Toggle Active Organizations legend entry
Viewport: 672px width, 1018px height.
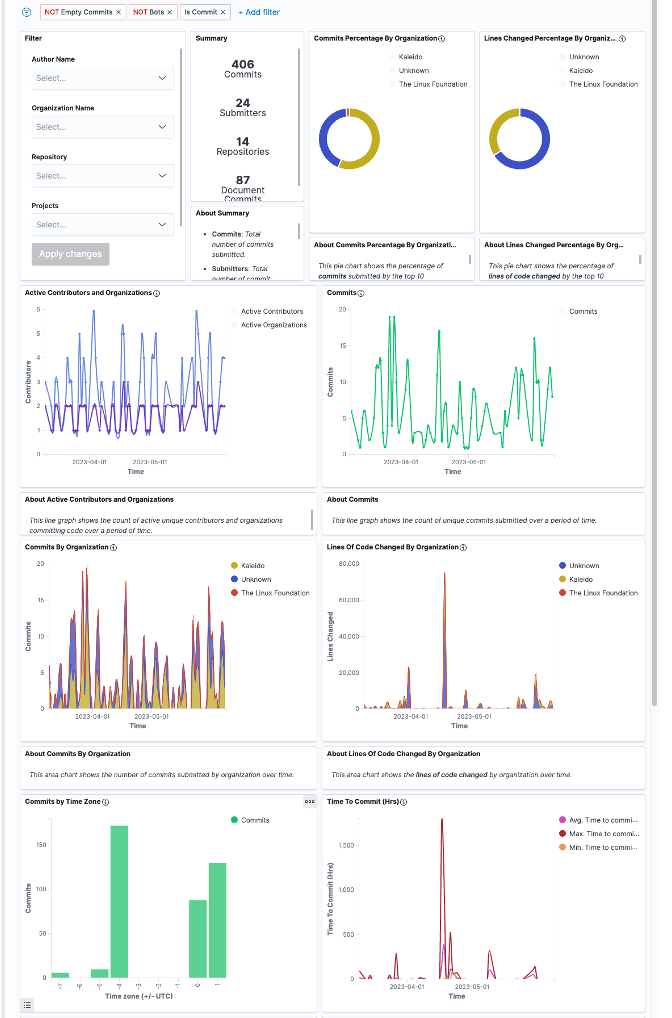tap(273, 325)
